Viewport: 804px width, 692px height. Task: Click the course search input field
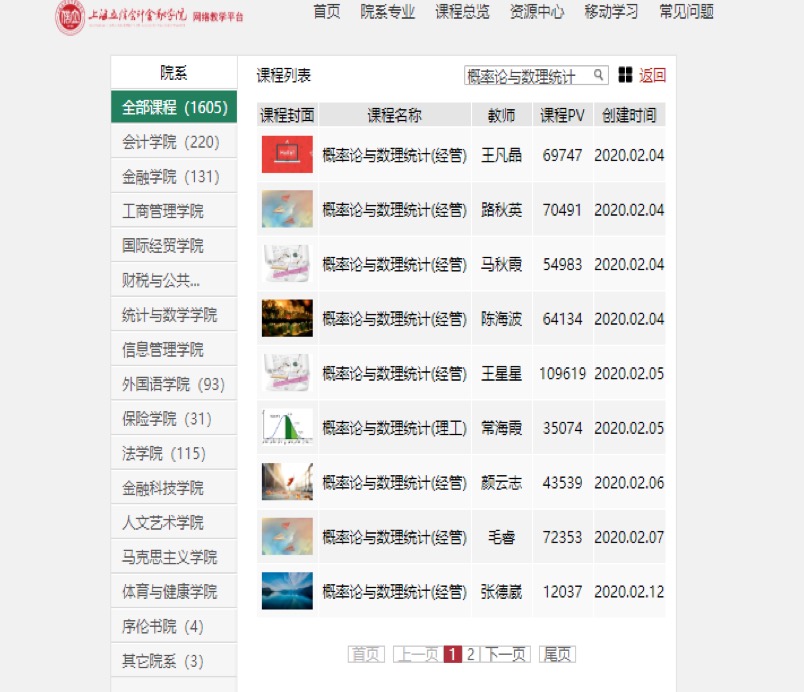(x=528, y=76)
